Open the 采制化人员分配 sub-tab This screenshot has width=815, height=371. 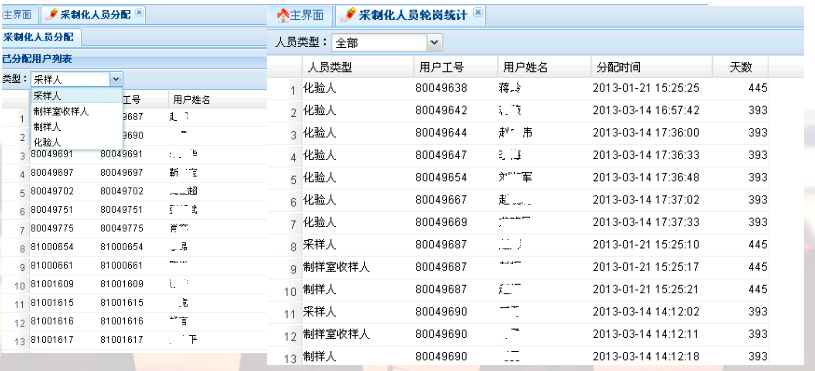(x=38, y=37)
